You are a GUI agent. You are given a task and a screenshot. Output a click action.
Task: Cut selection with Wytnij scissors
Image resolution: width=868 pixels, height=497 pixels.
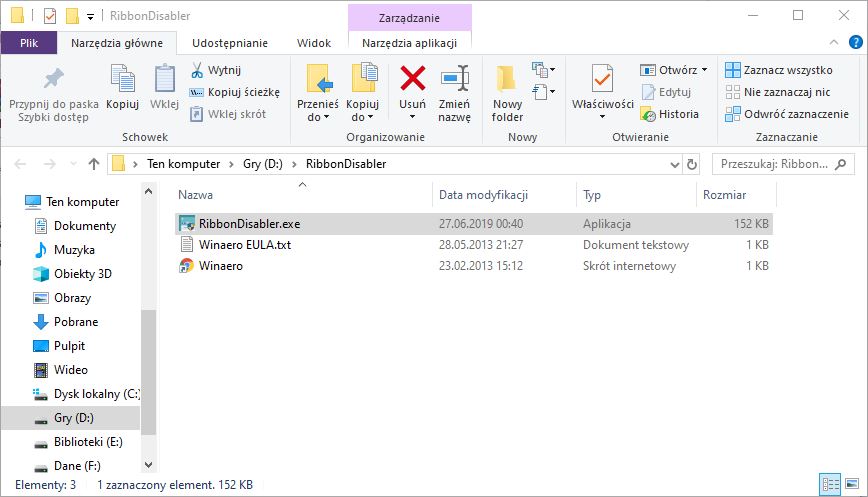[216, 70]
